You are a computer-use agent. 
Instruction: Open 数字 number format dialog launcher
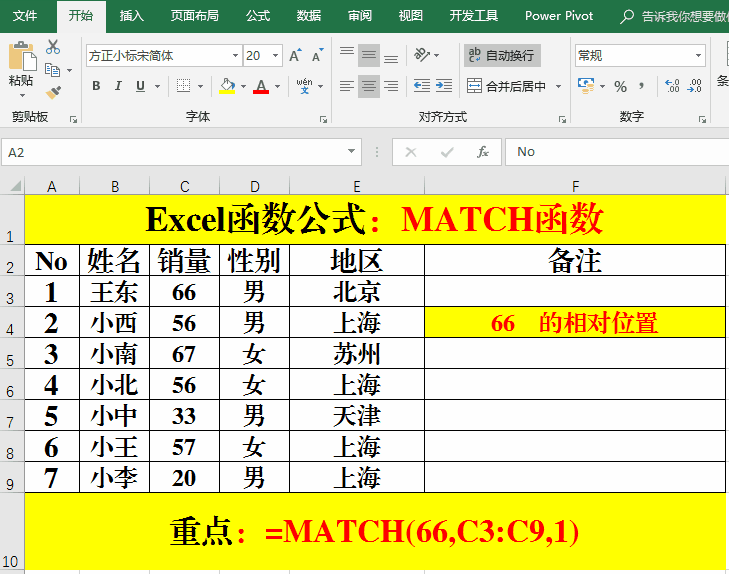pyautogui.click(x=702, y=120)
